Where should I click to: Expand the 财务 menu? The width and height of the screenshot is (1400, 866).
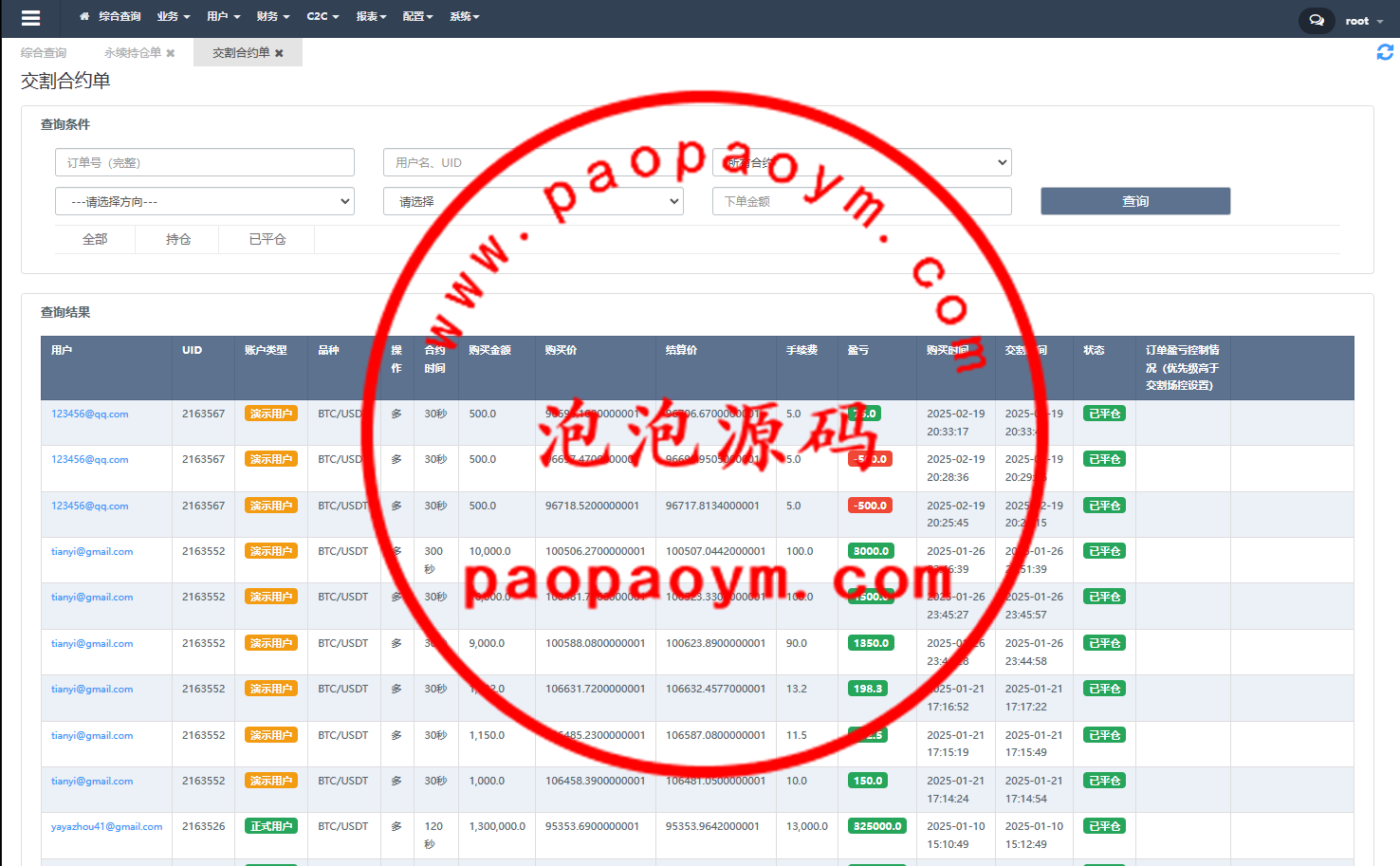coord(273,16)
